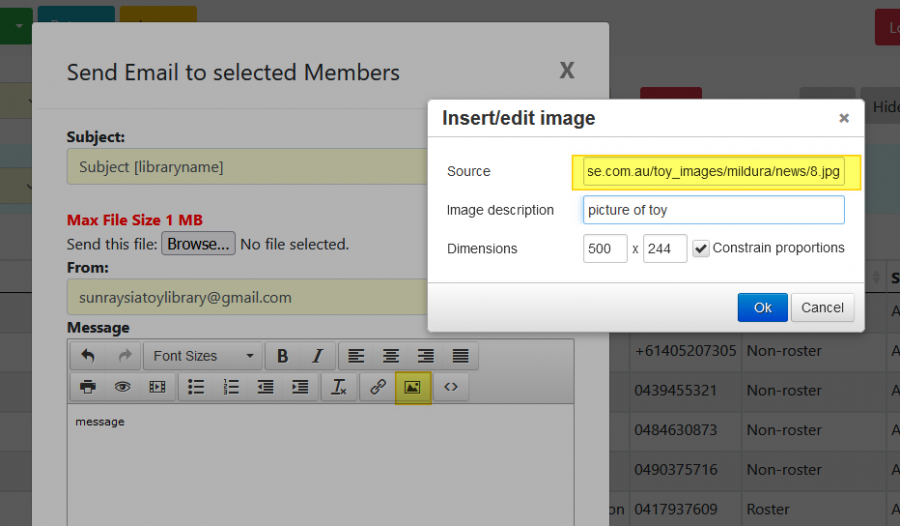
Task: Clear formatting with the Tx icon
Action: pyautogui.click(x=339, y=387)
